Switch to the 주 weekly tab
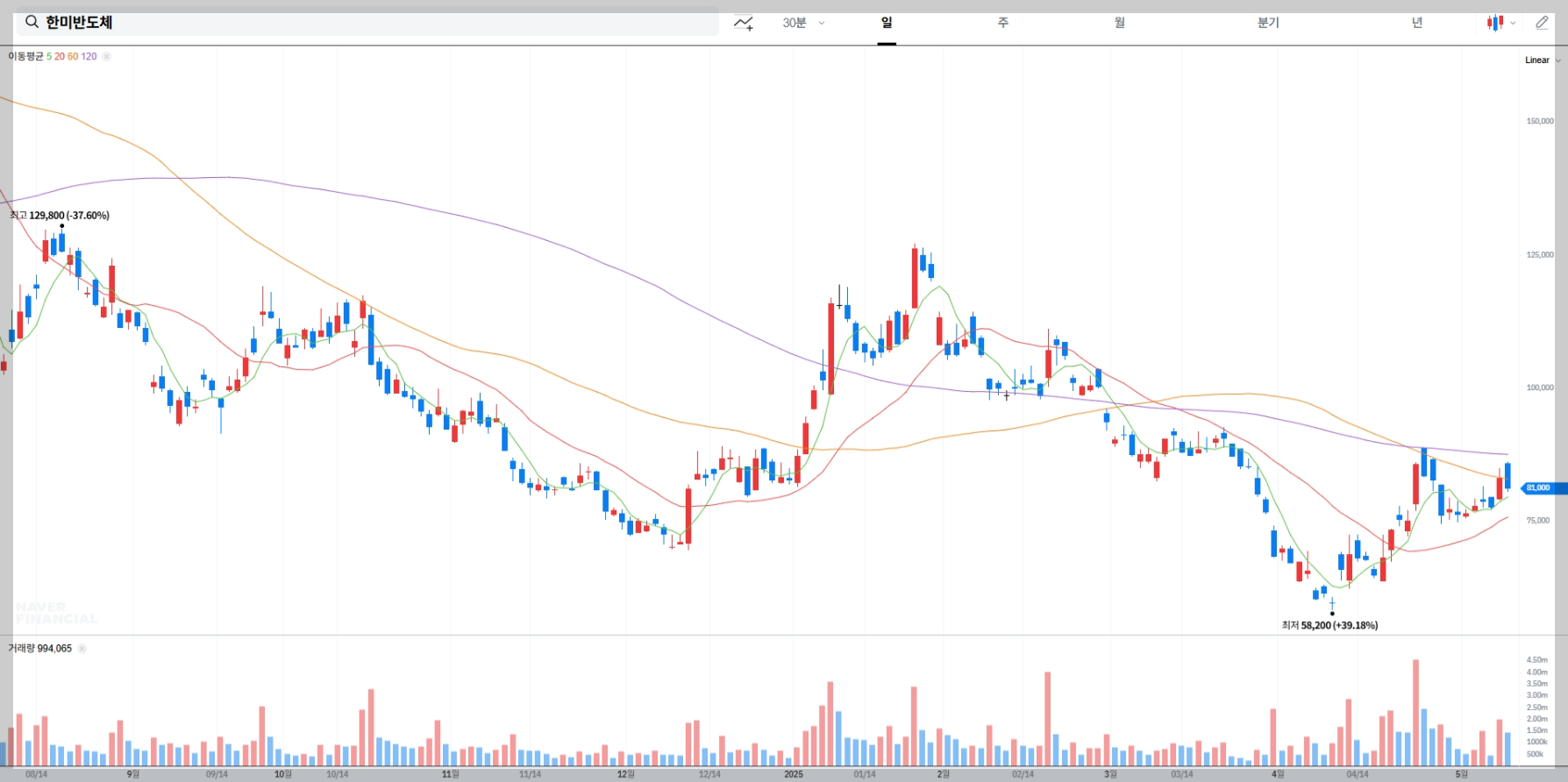Viewport: 1568px width, 782px height. pyautogui.click(x=1002, y=23)
